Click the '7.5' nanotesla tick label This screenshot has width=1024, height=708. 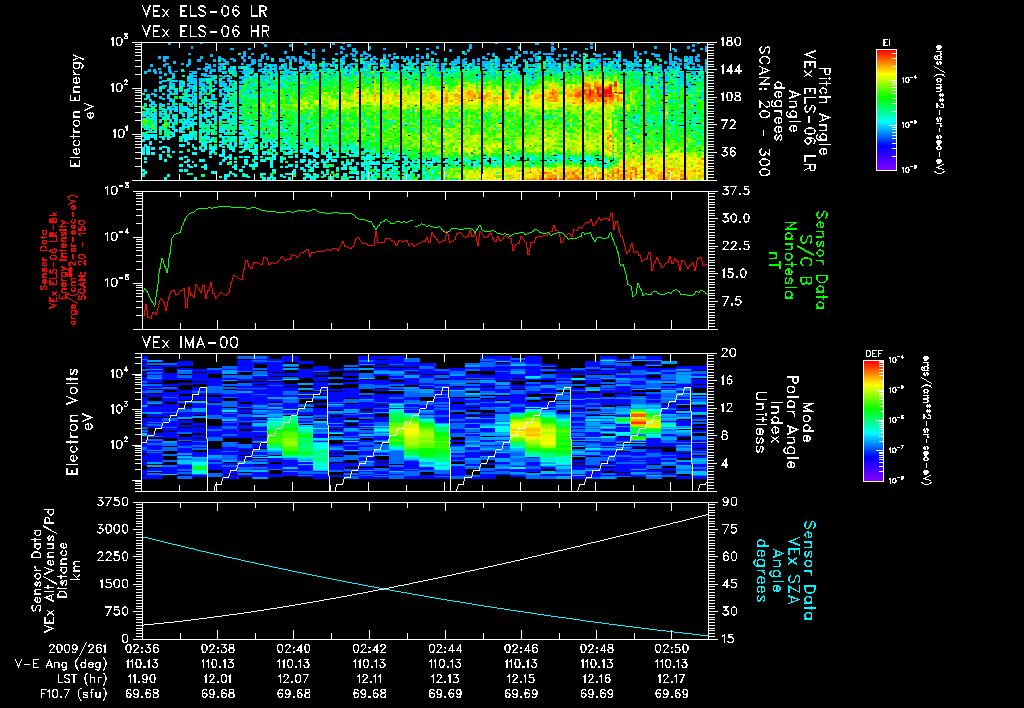[x=731, y=301]
